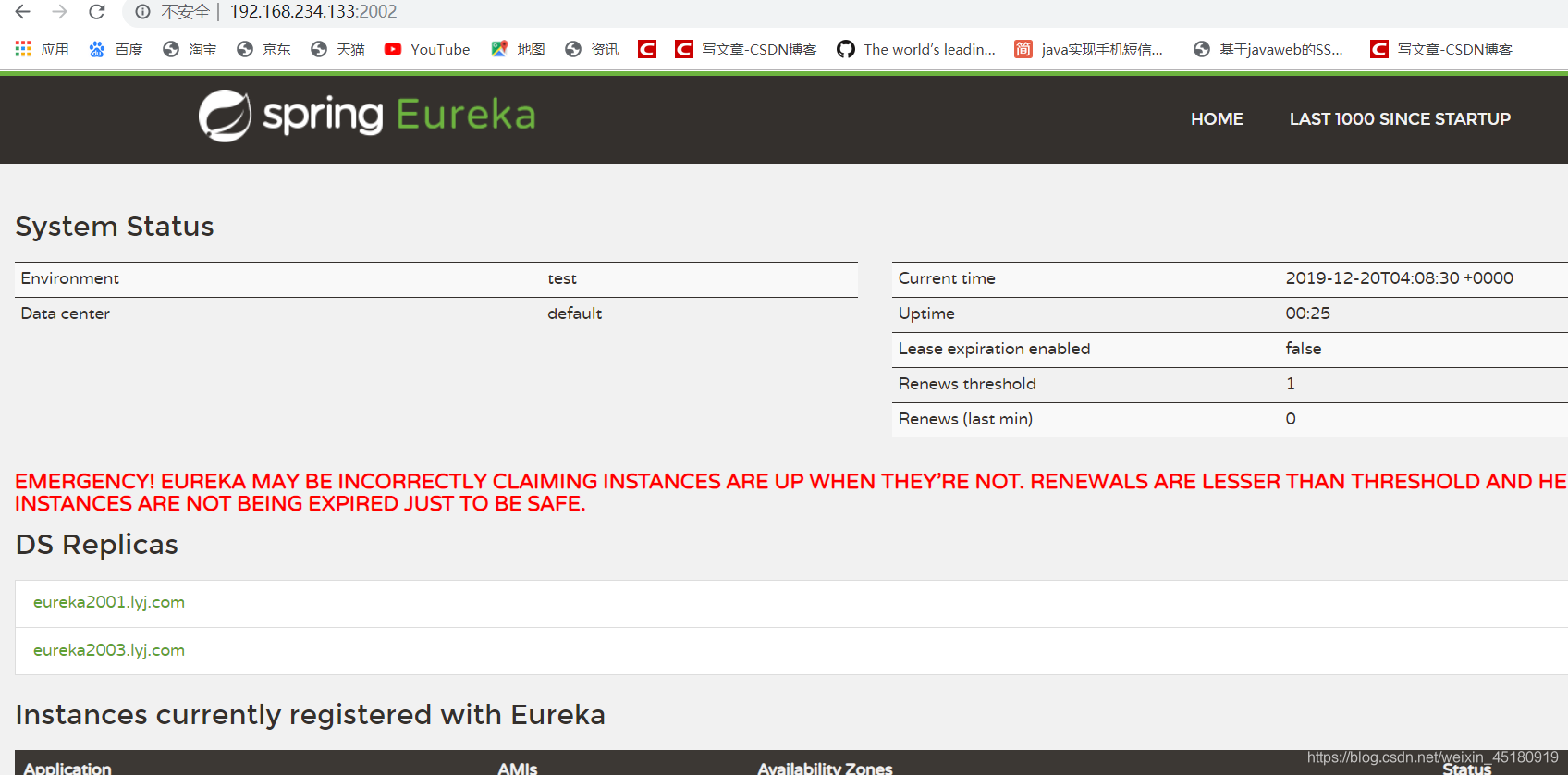Open the 应用 apps bookmark
1568x775 pixels.
click(42, 49)
